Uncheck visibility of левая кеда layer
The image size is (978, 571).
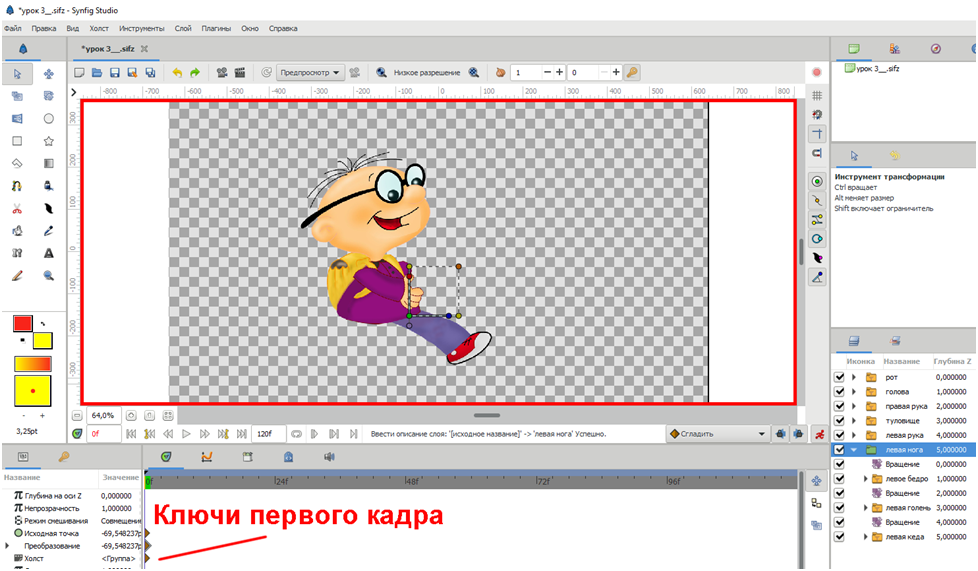tap(839, 537)
